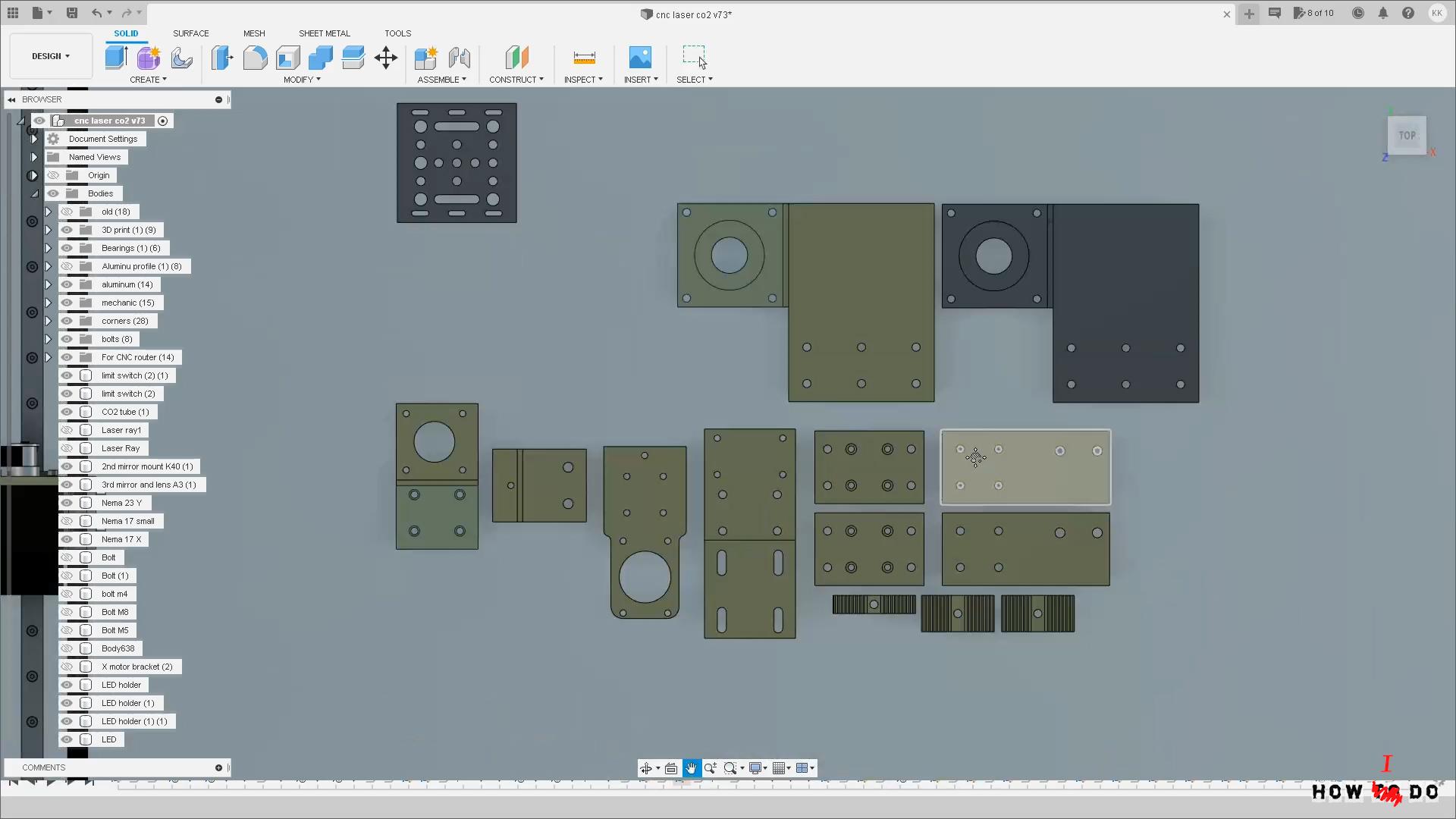This screenshot has height=819, width=1456.
Task: Expand the For CNC router group
Action: [48, 357]
